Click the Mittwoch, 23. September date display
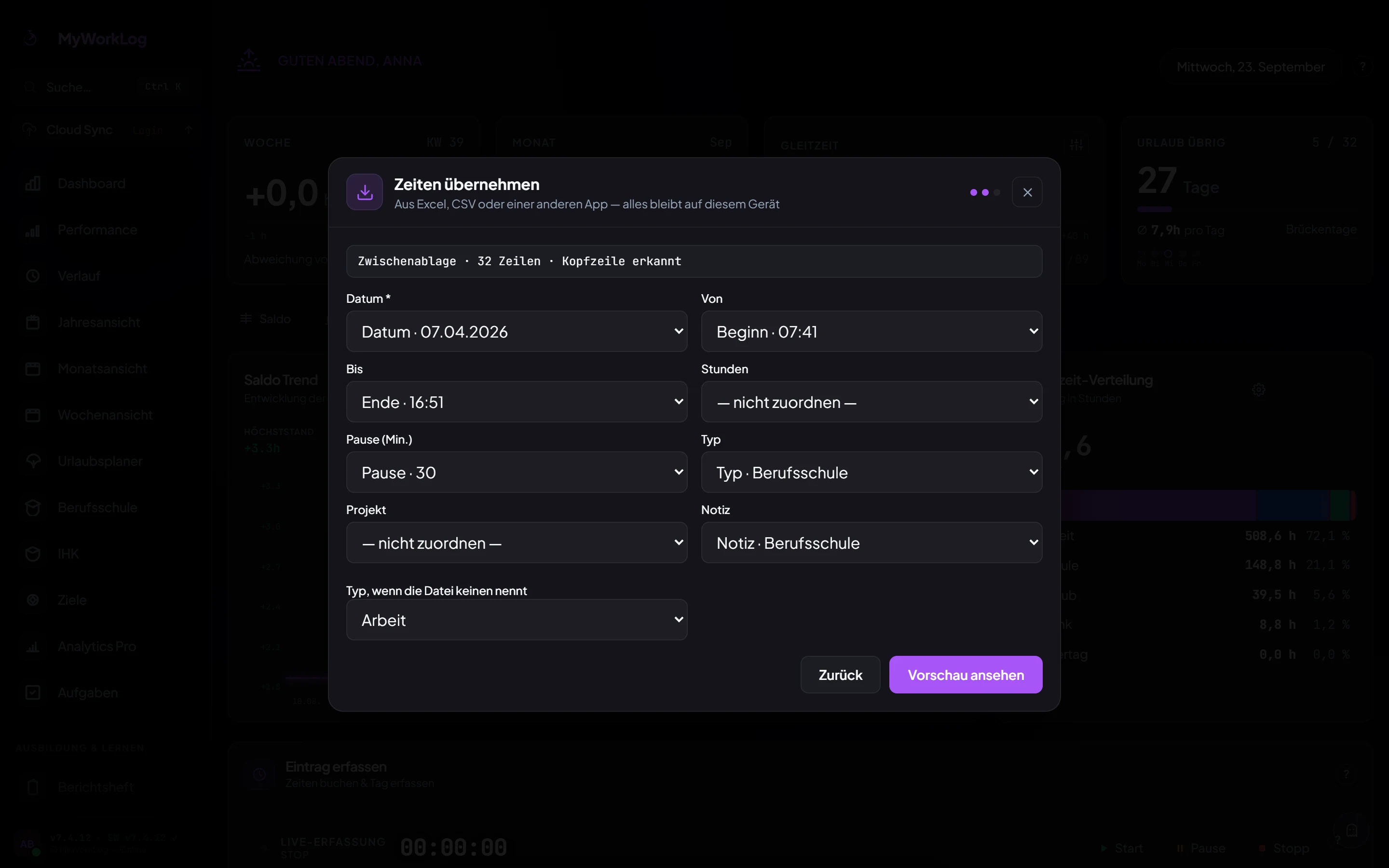 [1251, 67]
